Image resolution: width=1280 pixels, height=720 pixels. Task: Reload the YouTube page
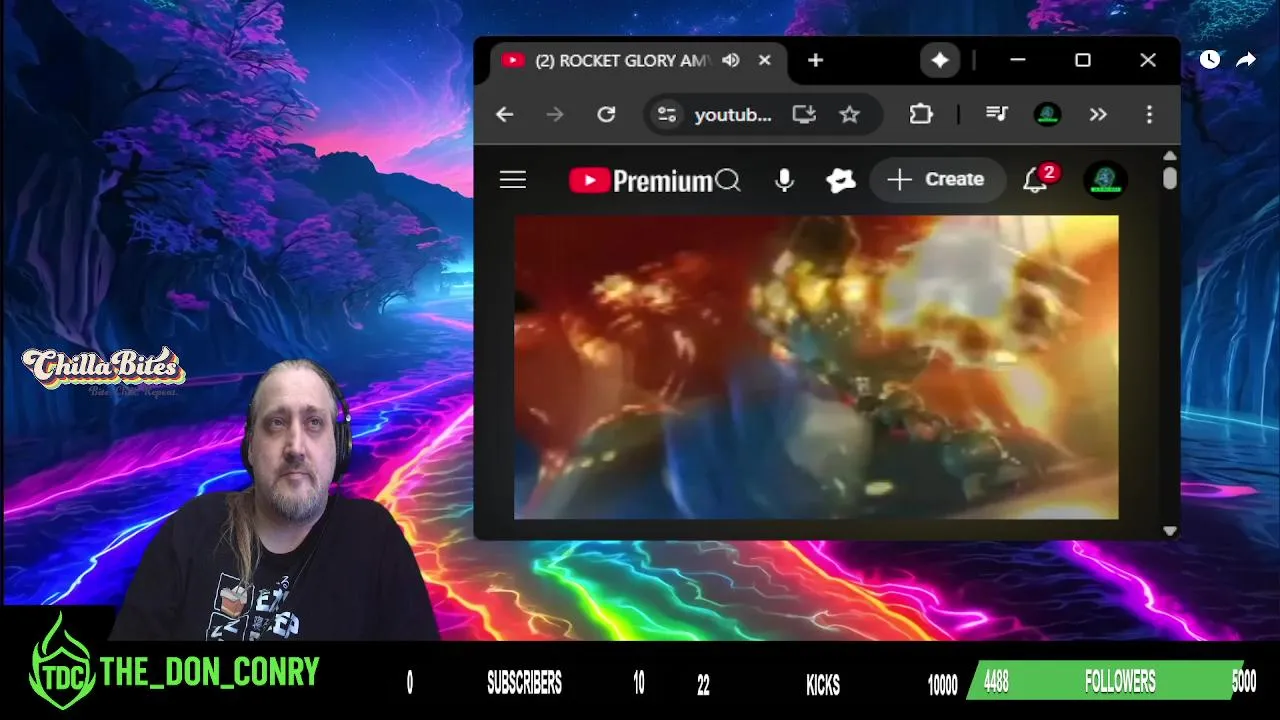[x=606, y=115]
